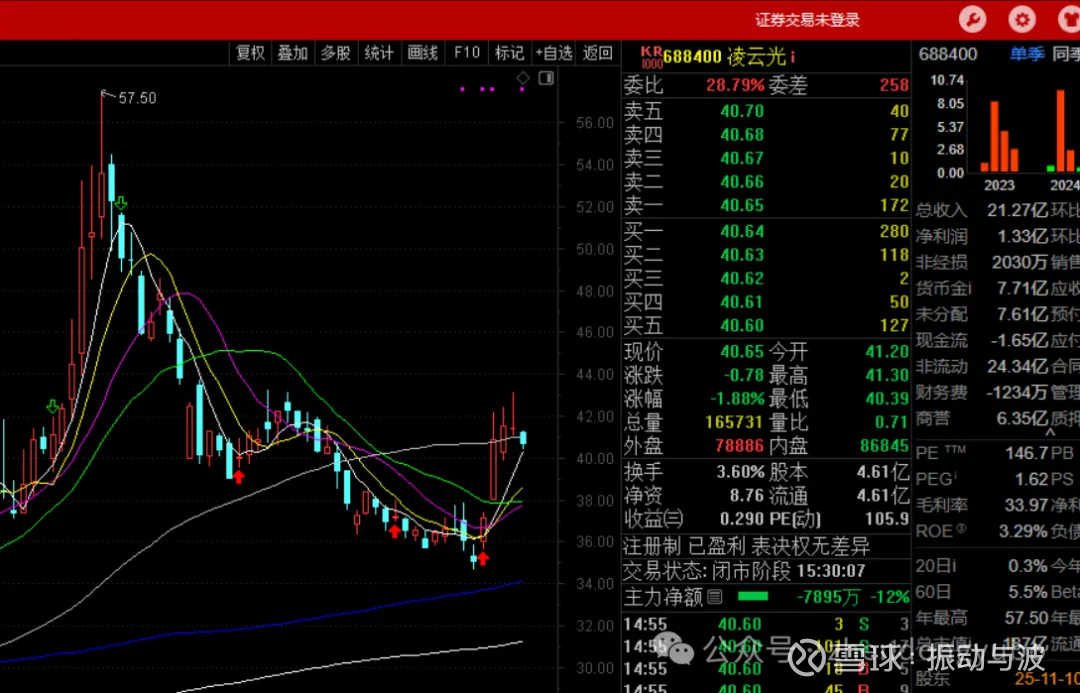The image size is (1080, 693).
Task: Click the KR 1000 badge icon
Action: [651, 57]
